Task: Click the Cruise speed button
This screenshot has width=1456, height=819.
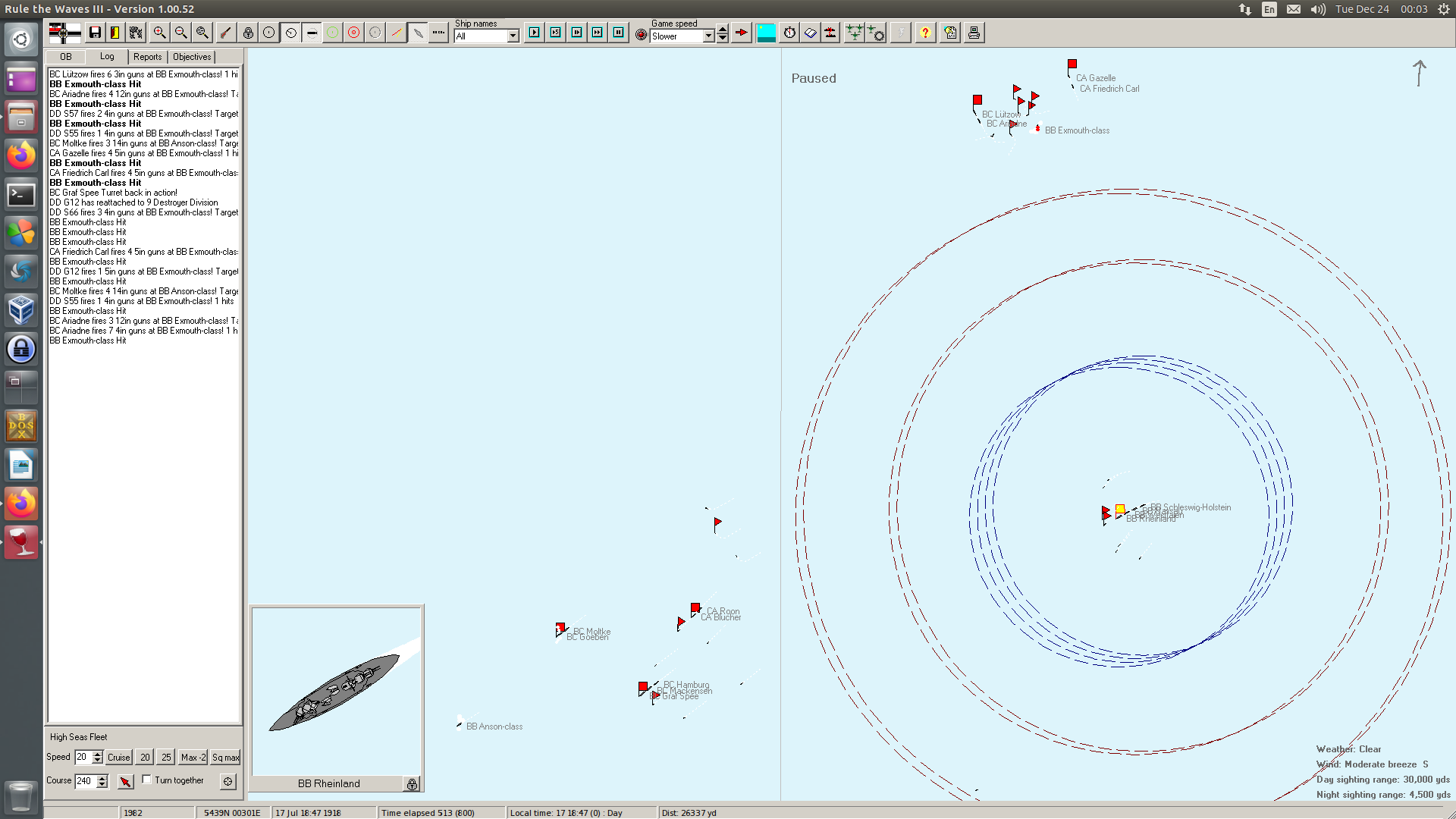Action: [118, 758]
